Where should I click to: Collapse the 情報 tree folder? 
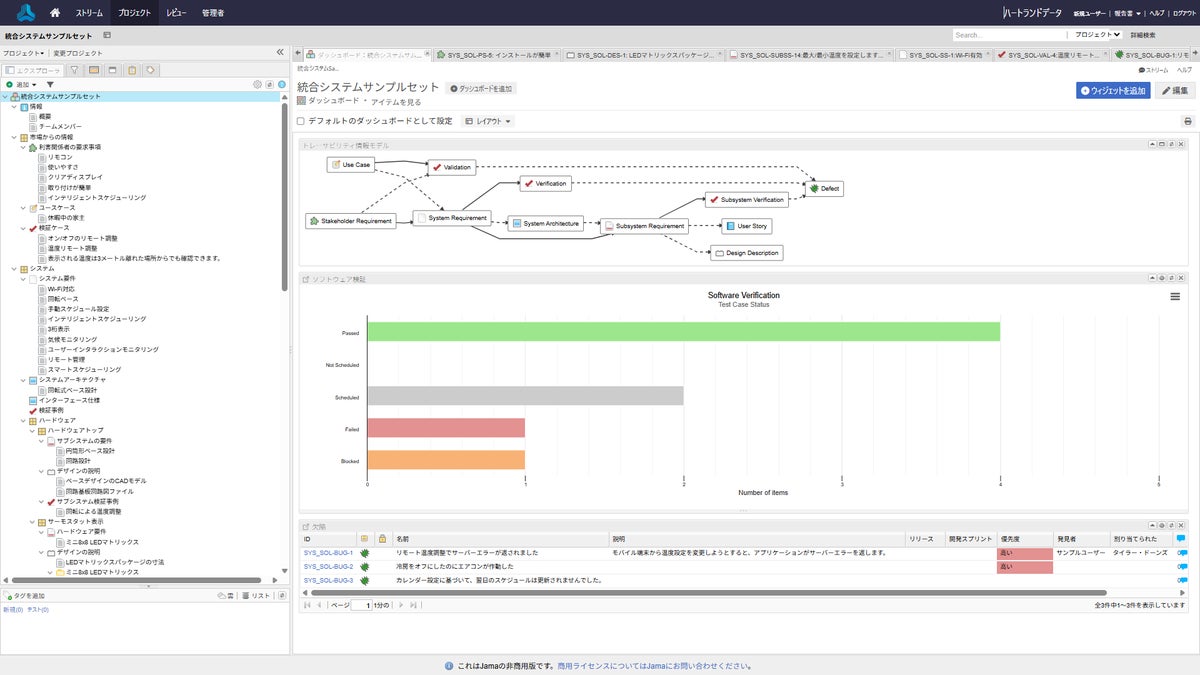(x=15, y=106)
